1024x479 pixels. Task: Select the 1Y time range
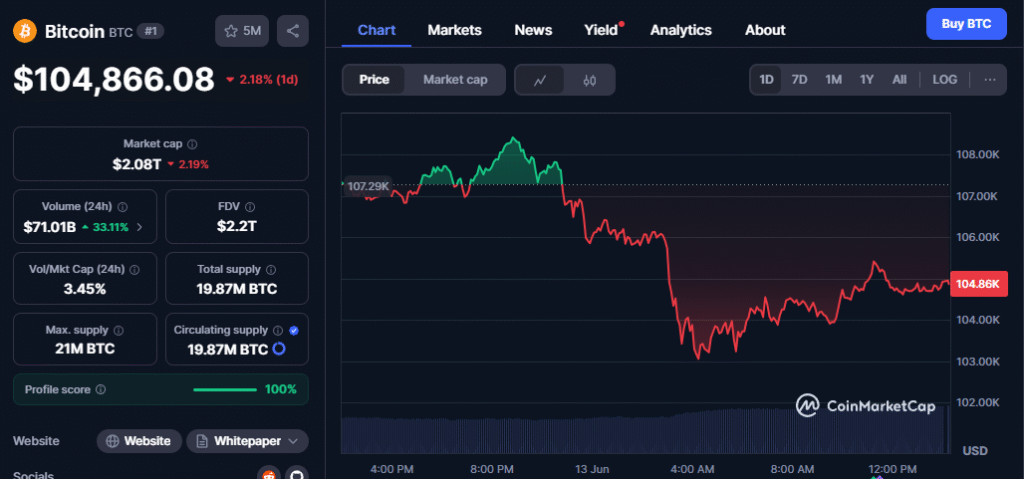click(x=867, y=80)
